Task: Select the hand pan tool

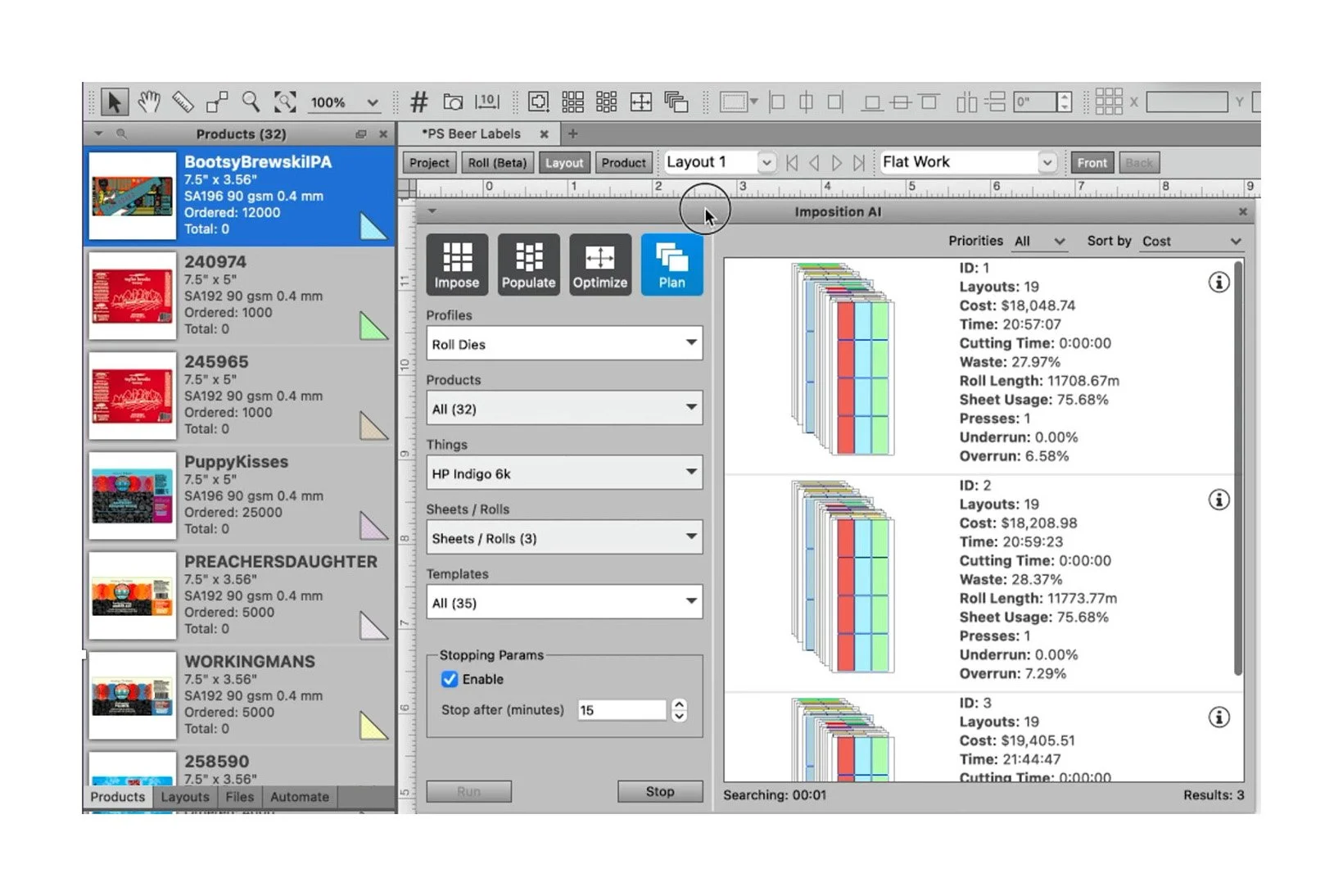Action: 148,102
